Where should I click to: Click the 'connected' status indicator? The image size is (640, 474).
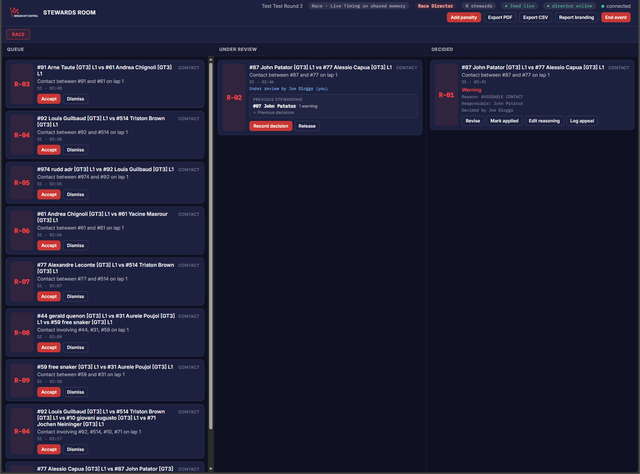(x=616, y=6)
